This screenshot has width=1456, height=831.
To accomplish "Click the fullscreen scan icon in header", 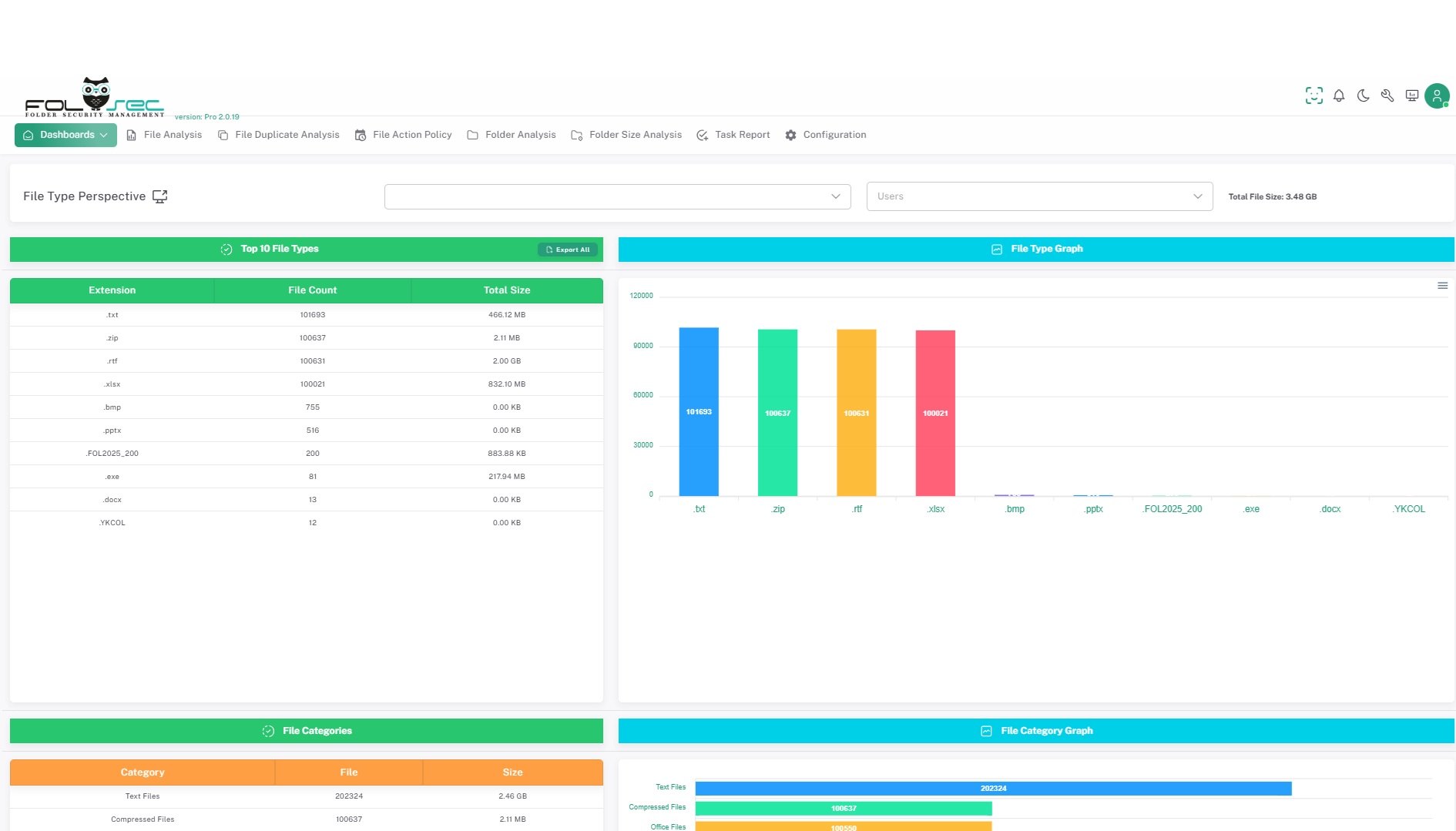I will pos(1313,95).
